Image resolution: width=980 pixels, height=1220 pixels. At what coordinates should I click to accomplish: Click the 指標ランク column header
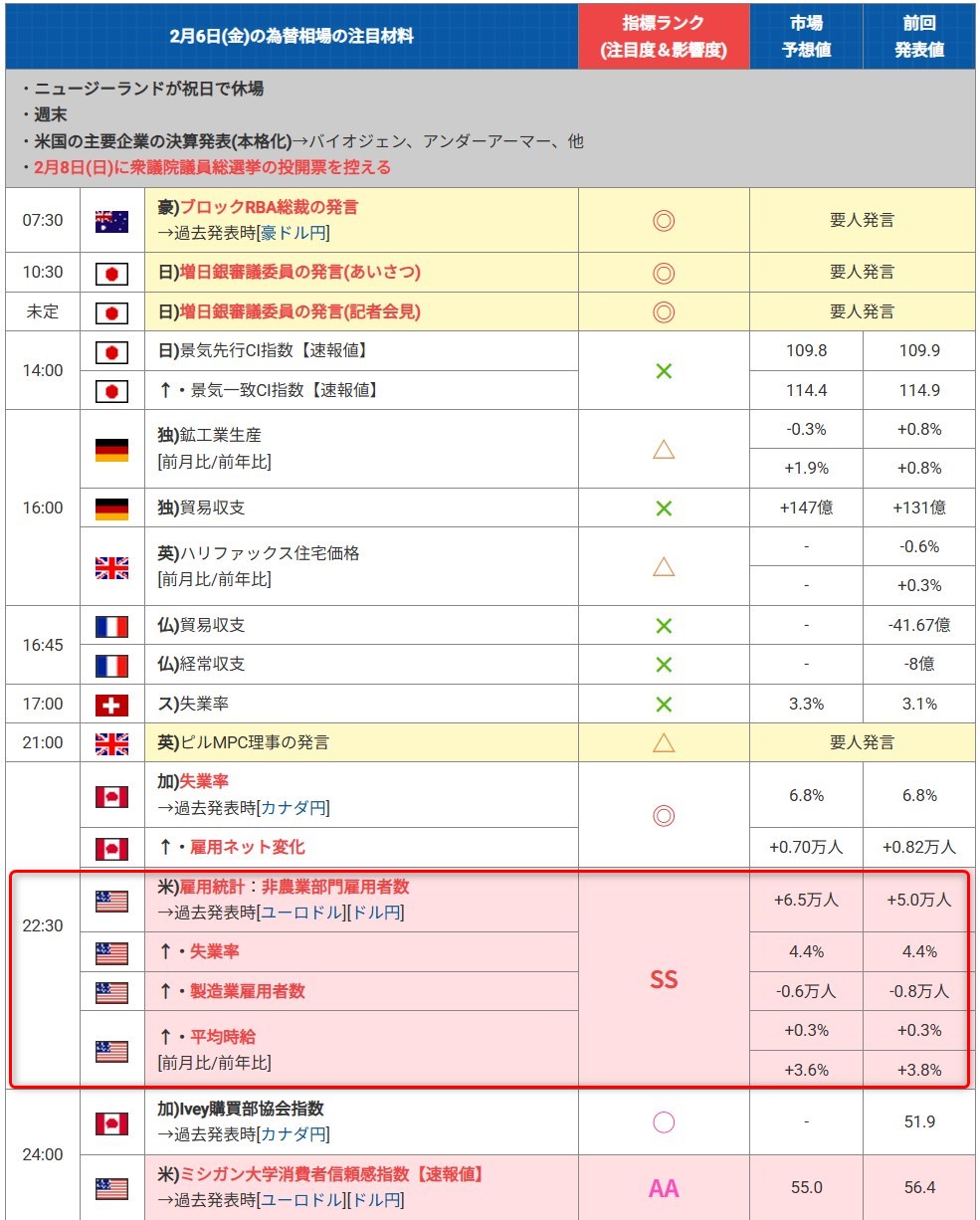tap(664, 37)
